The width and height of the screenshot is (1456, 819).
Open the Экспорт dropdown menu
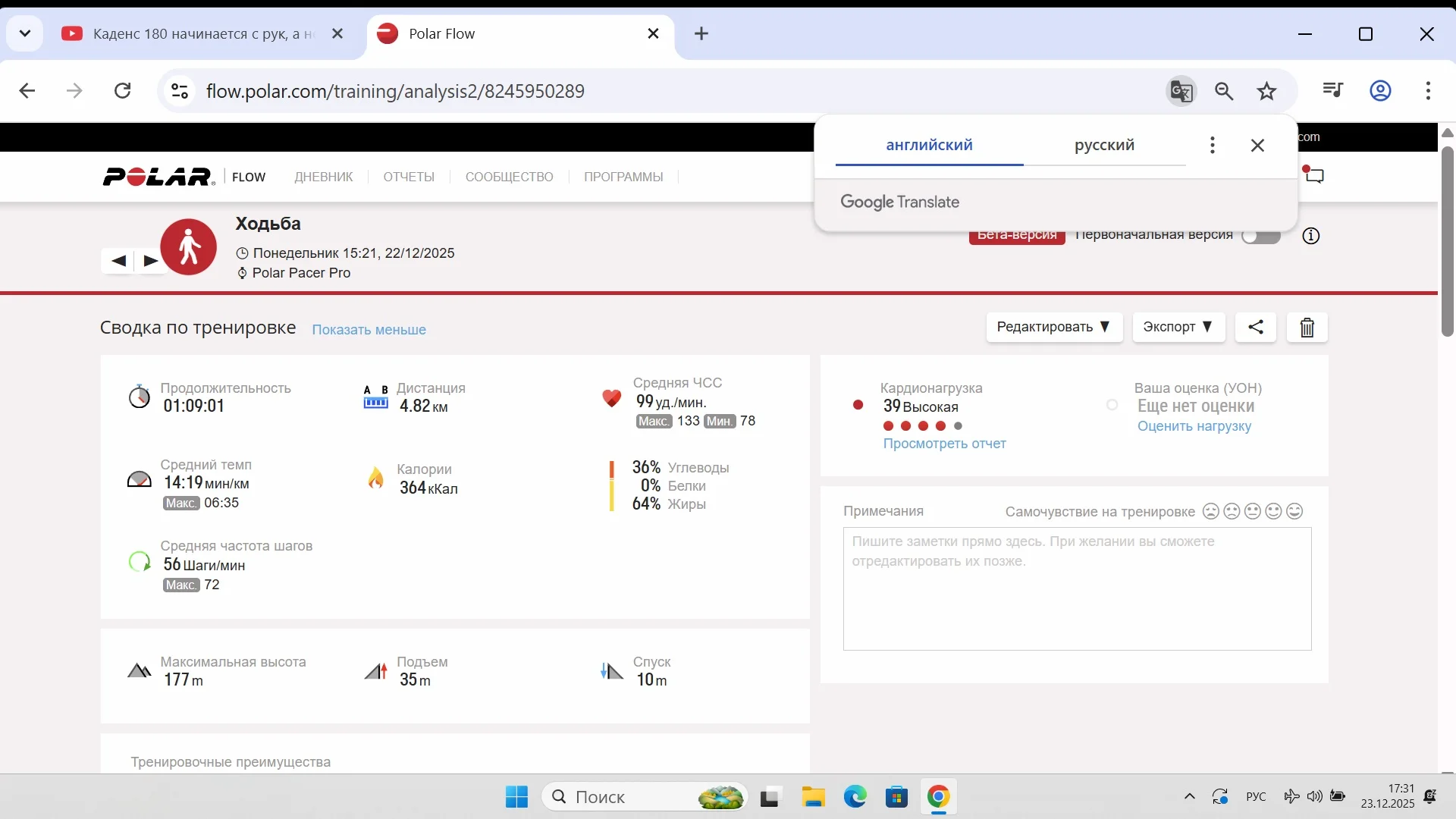coord(1178,327)
